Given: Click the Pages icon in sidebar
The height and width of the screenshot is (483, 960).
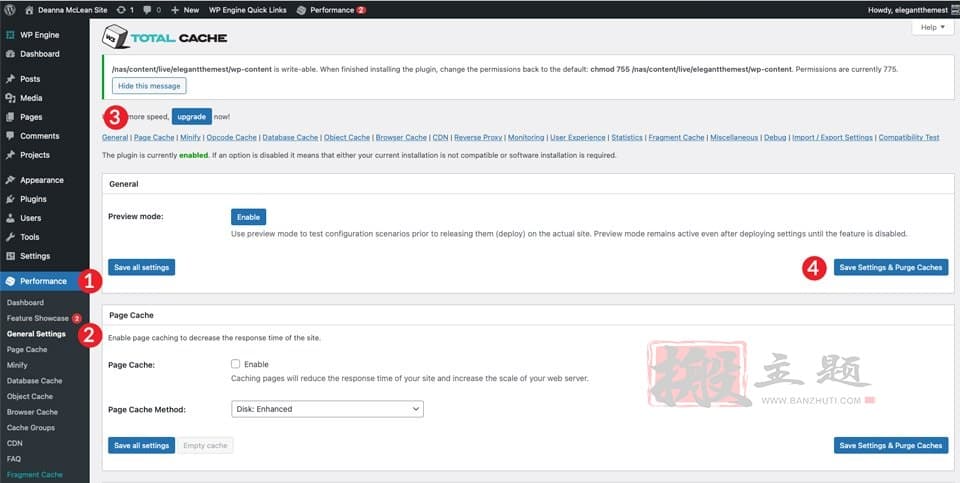Looking at the screenshot, I should (x=10, y=117).
